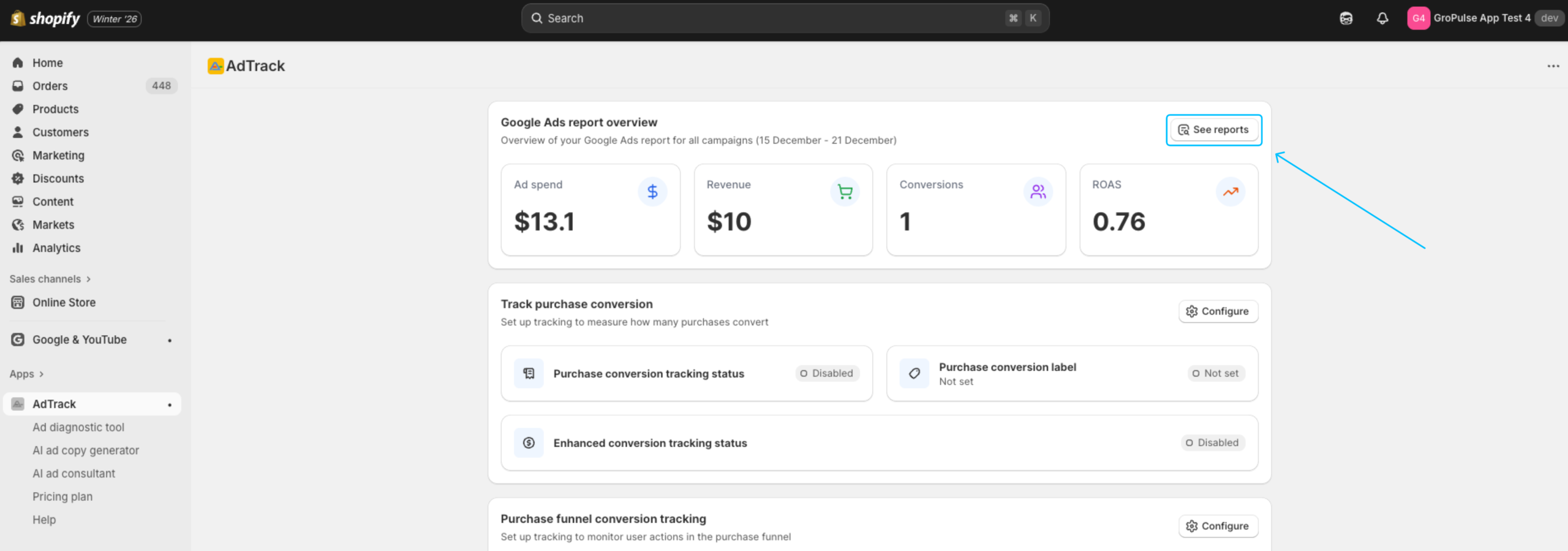Open the notifications bell
Viewport: 1568px width, 551px height.
click(1382, 18)
